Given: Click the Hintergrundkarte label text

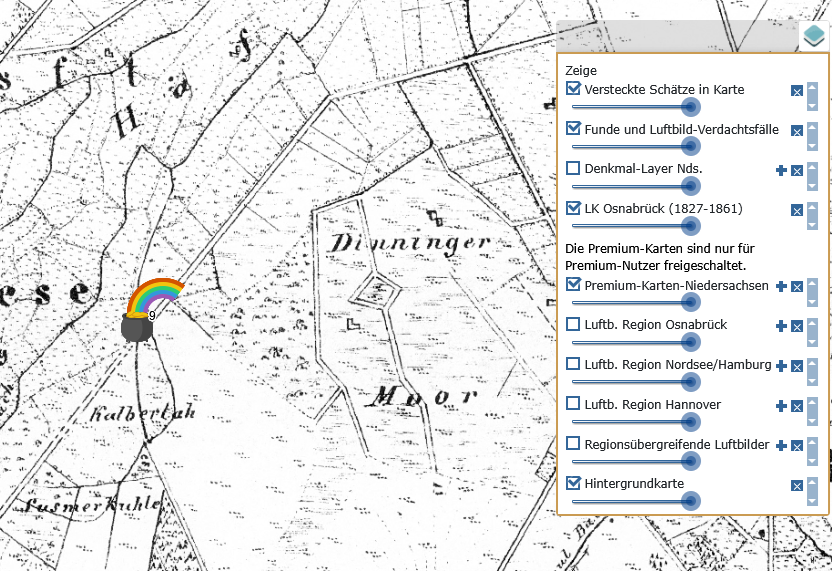Looking at the screenshot, I should point(634,483).
